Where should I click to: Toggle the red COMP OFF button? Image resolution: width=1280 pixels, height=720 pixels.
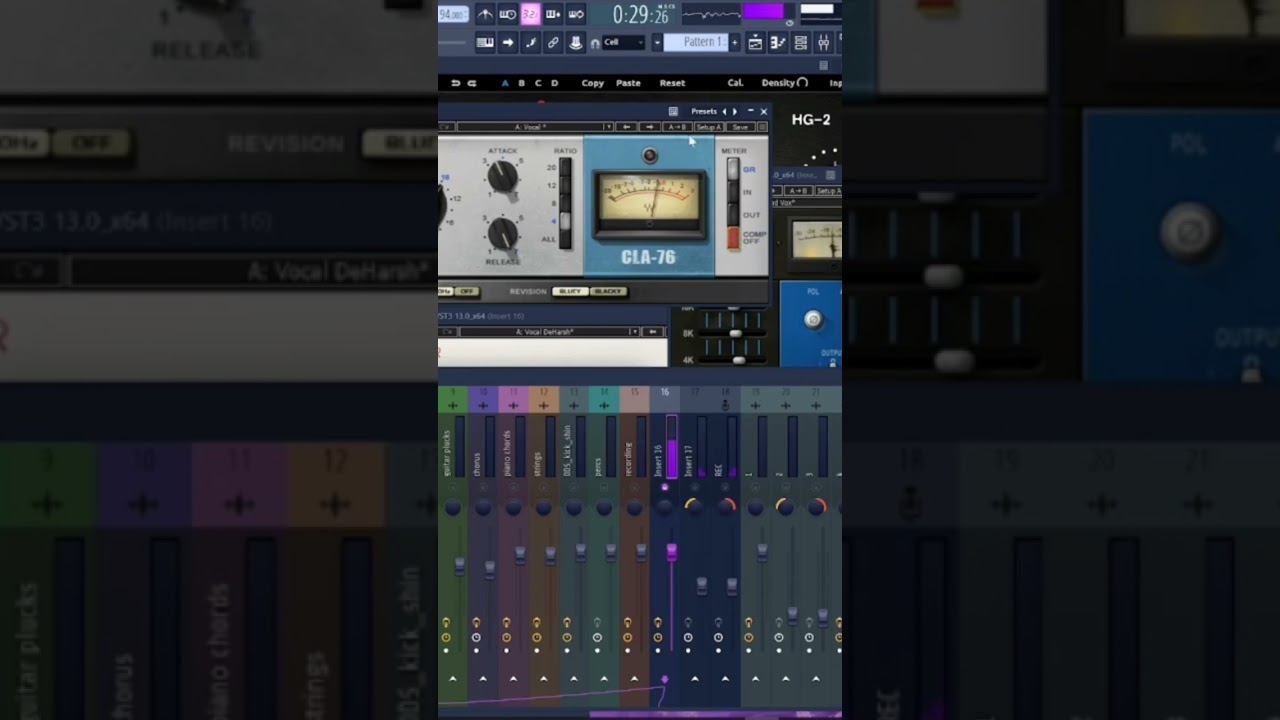733,238
